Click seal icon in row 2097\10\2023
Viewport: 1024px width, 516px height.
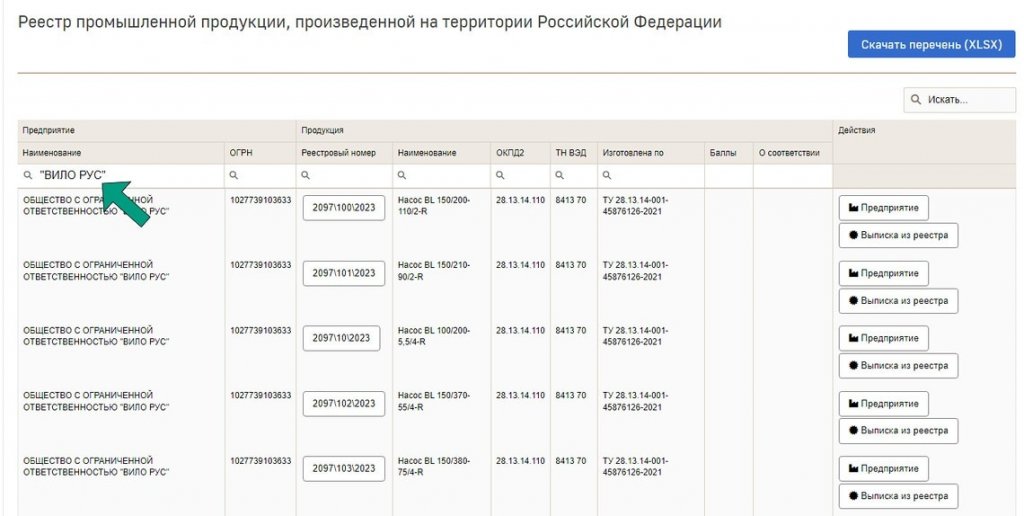[x=853, y=366]
